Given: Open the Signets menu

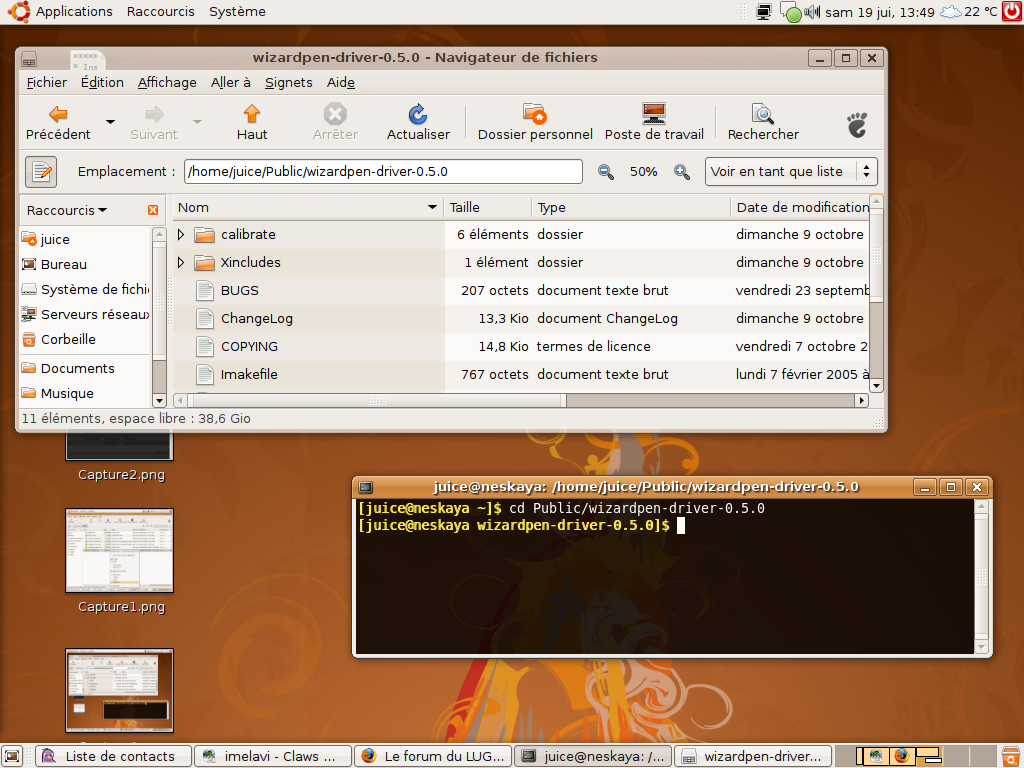Looking at the screenshot, I should [x=288, y=82].
